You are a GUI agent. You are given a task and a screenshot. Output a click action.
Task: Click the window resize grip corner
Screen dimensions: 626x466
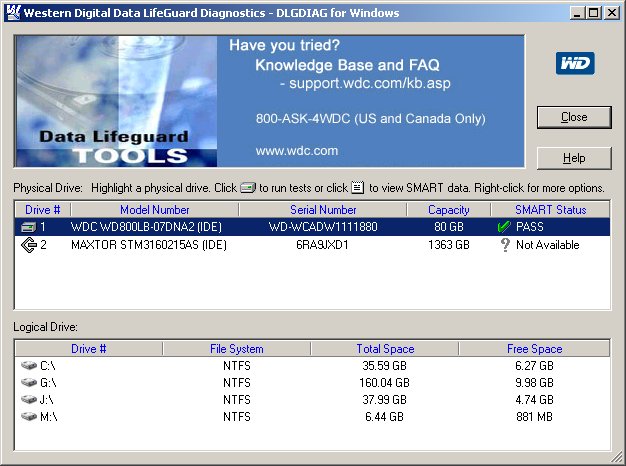click(x=617, y=458)
